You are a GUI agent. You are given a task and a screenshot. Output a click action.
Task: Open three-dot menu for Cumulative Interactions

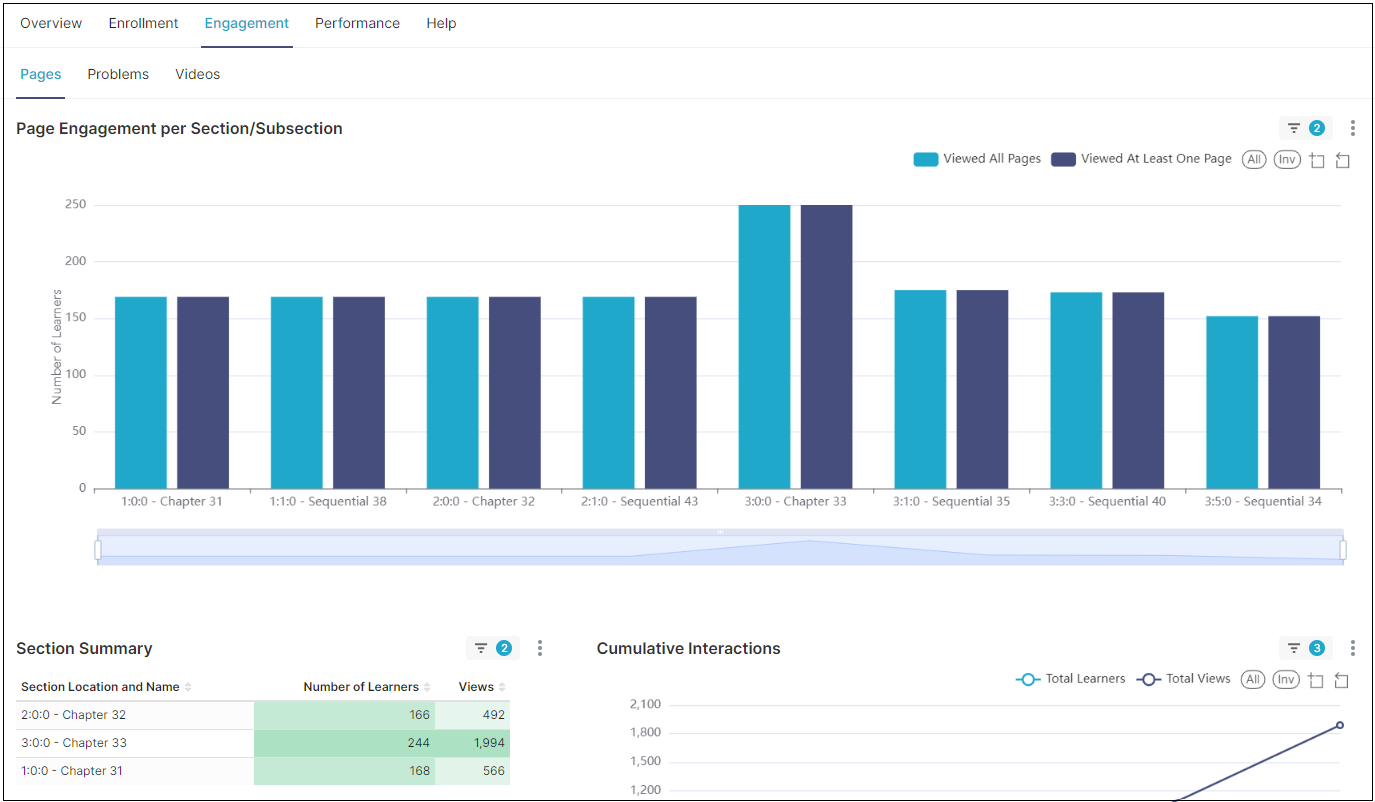tap(1352, 648)
